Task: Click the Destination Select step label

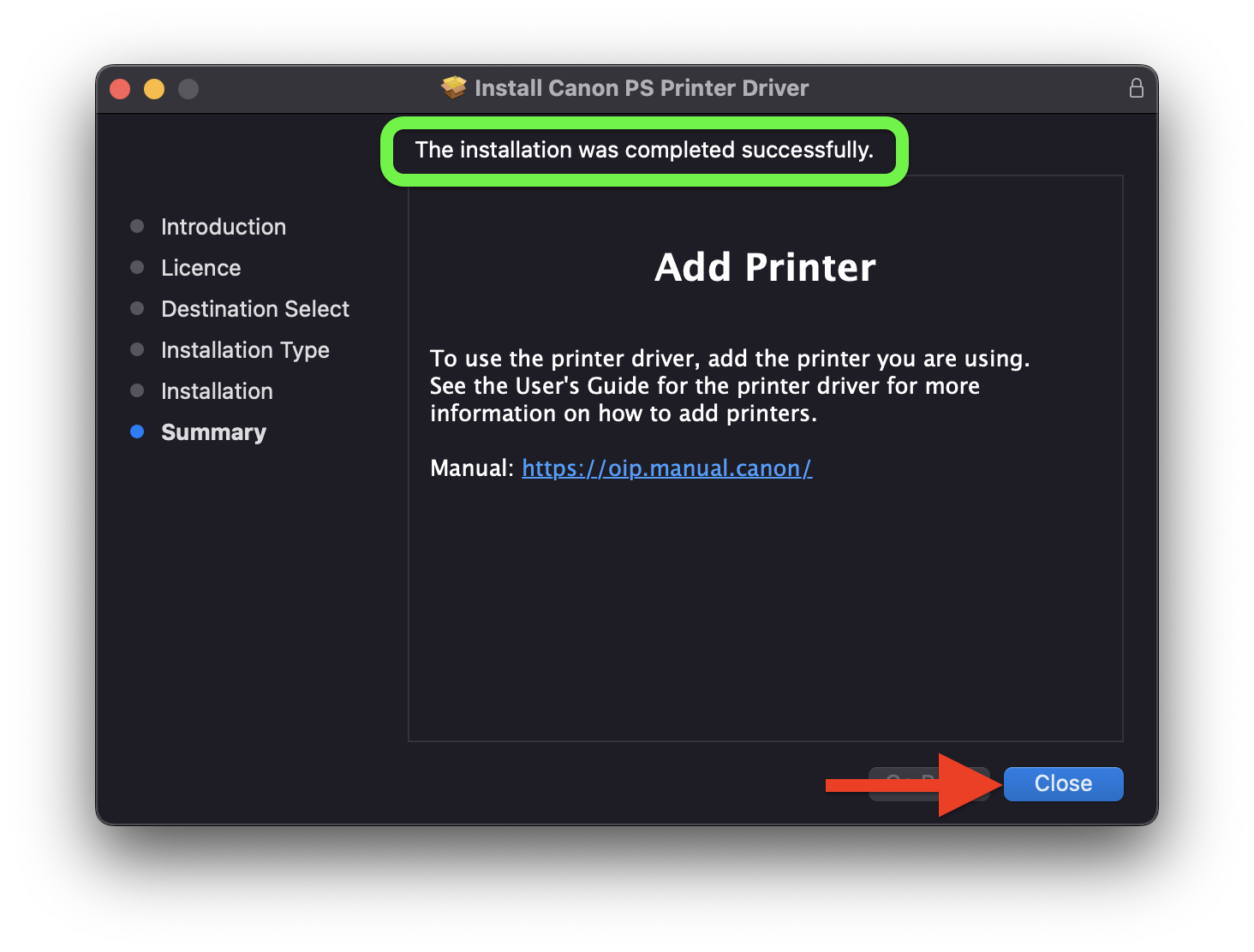Action: click(255, 309)
